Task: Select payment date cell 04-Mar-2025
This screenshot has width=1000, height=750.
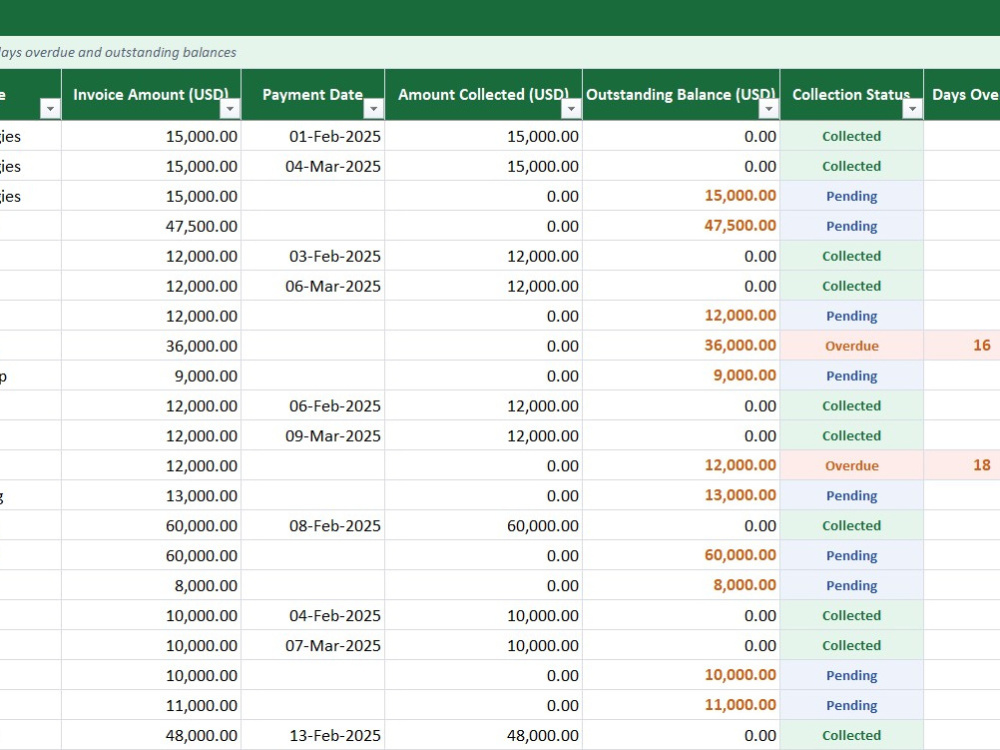Action: point(313,166)
